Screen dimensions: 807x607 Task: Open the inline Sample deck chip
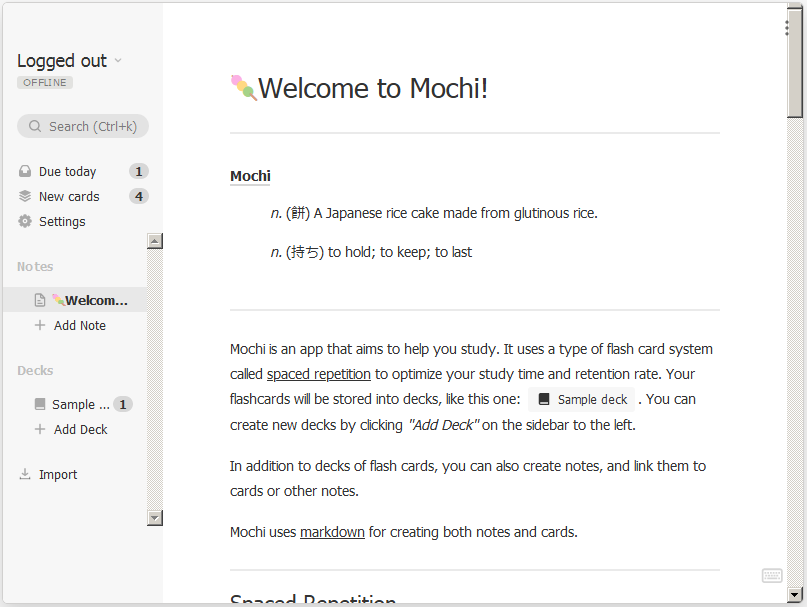582,400
